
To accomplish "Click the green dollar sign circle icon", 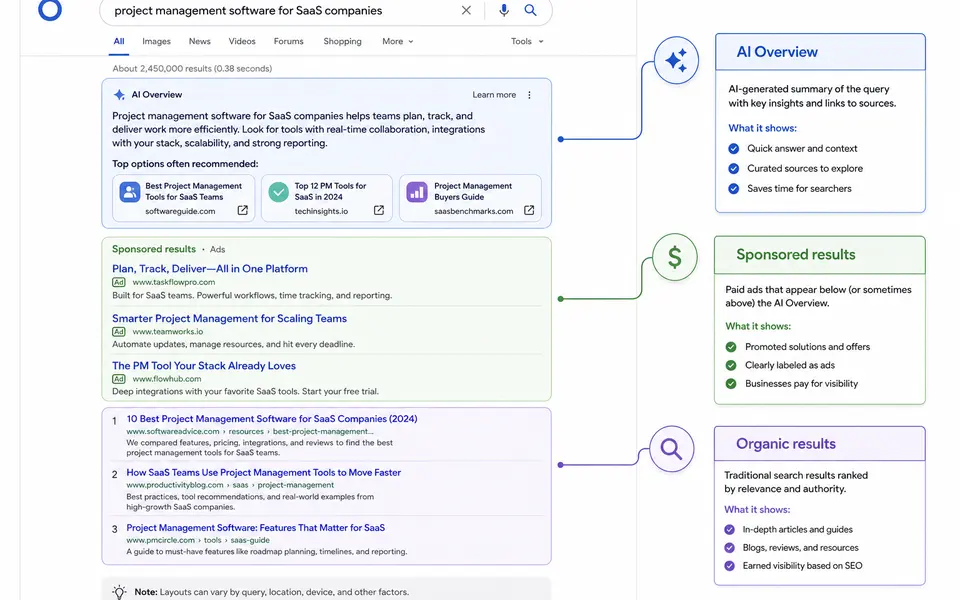I will pyautogui.click(x=674, y=257).
